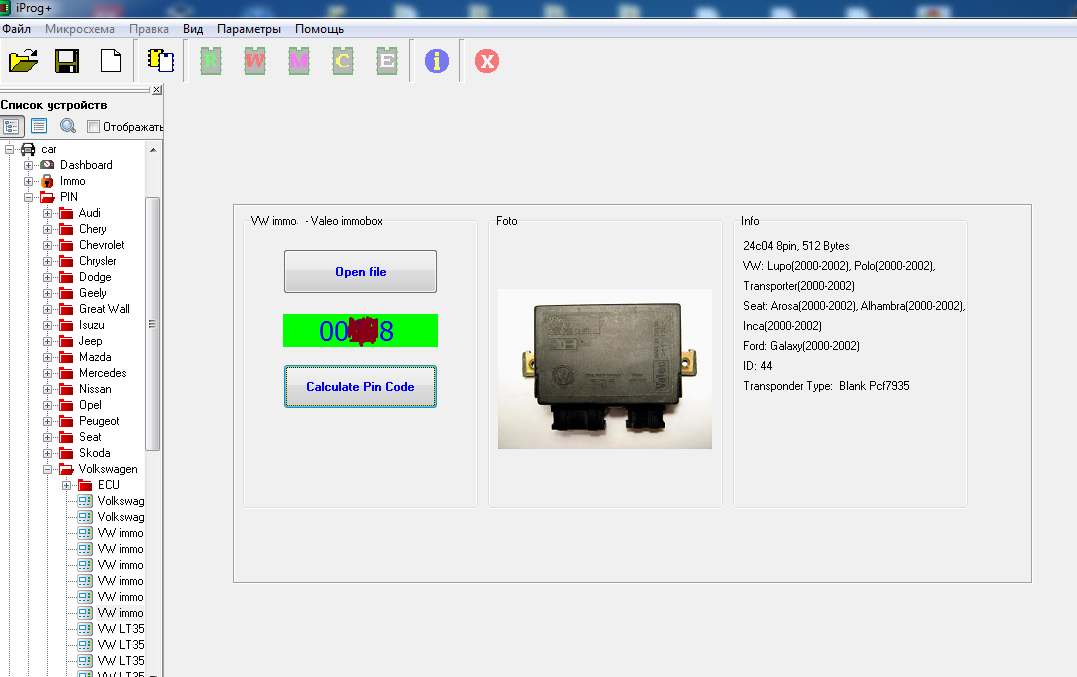The image size is (1077, 677).
Task: Switch device list to list view icon
Action: [x=39, y=126]
